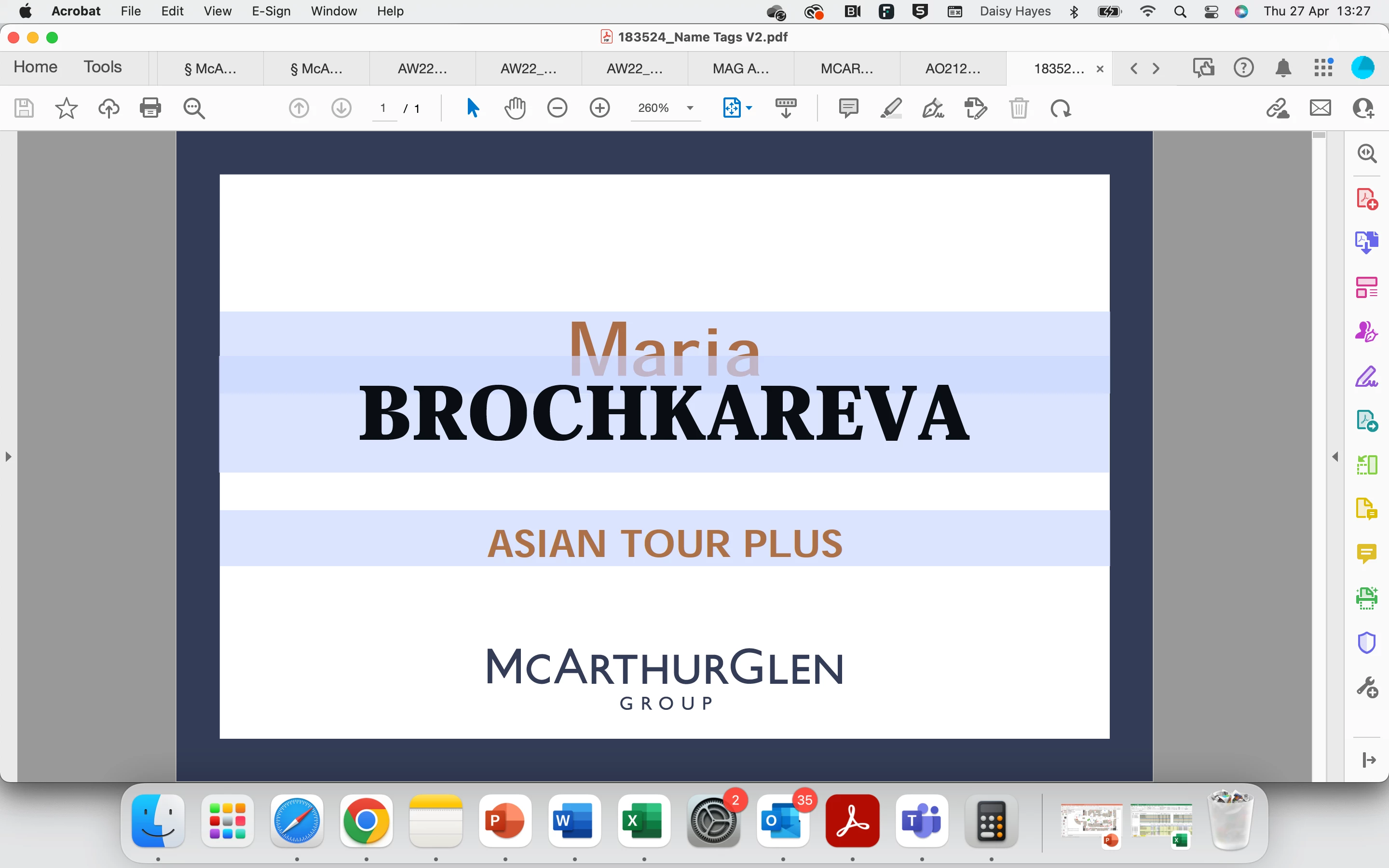Activate the arrow Selection tool

click(472, 108)
